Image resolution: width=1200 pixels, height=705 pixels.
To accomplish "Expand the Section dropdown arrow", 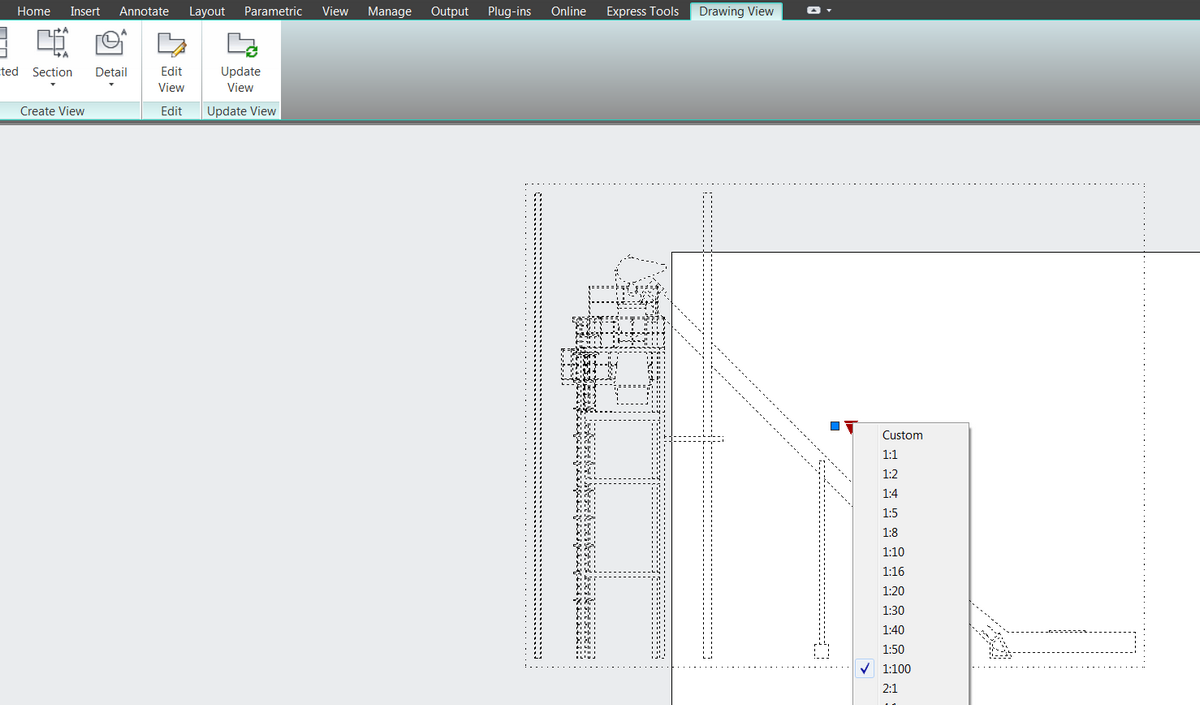I will pyautogui.click(x=52, y=86).
